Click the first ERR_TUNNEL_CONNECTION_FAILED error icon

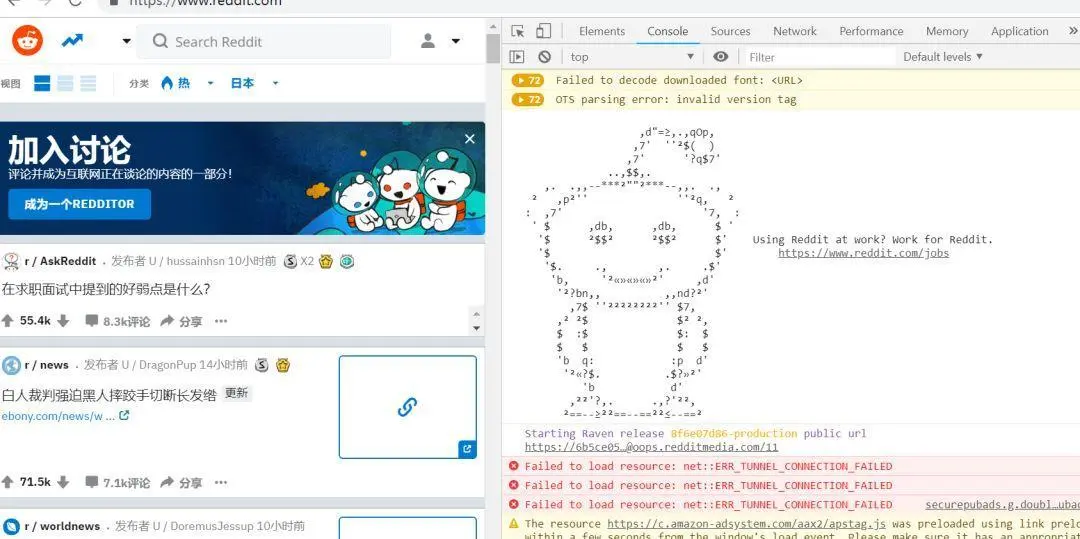[513, 466]
